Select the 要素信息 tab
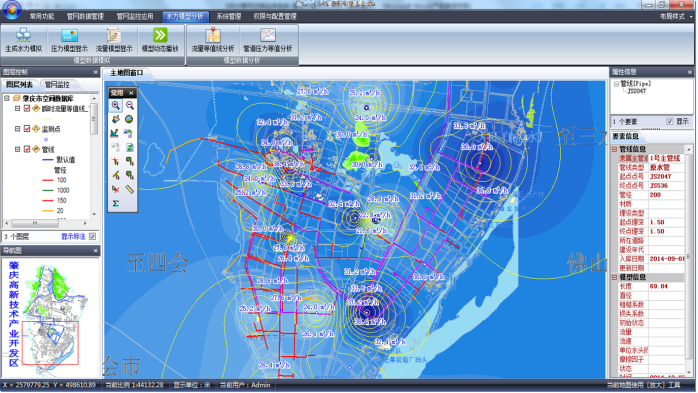The height and width of the screenshot is (393, 698). click(625, 136)
